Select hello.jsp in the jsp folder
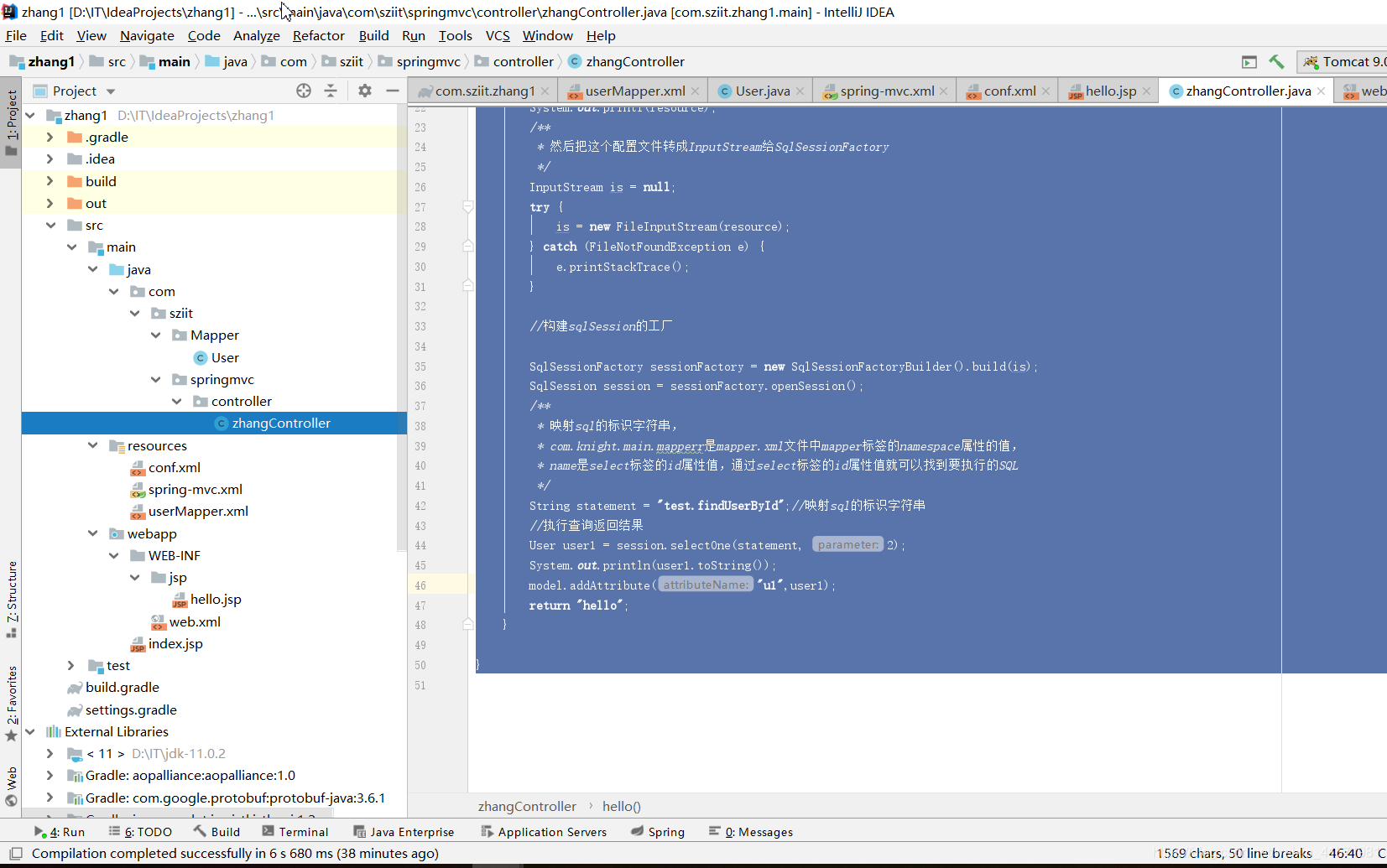 (206, 599)
